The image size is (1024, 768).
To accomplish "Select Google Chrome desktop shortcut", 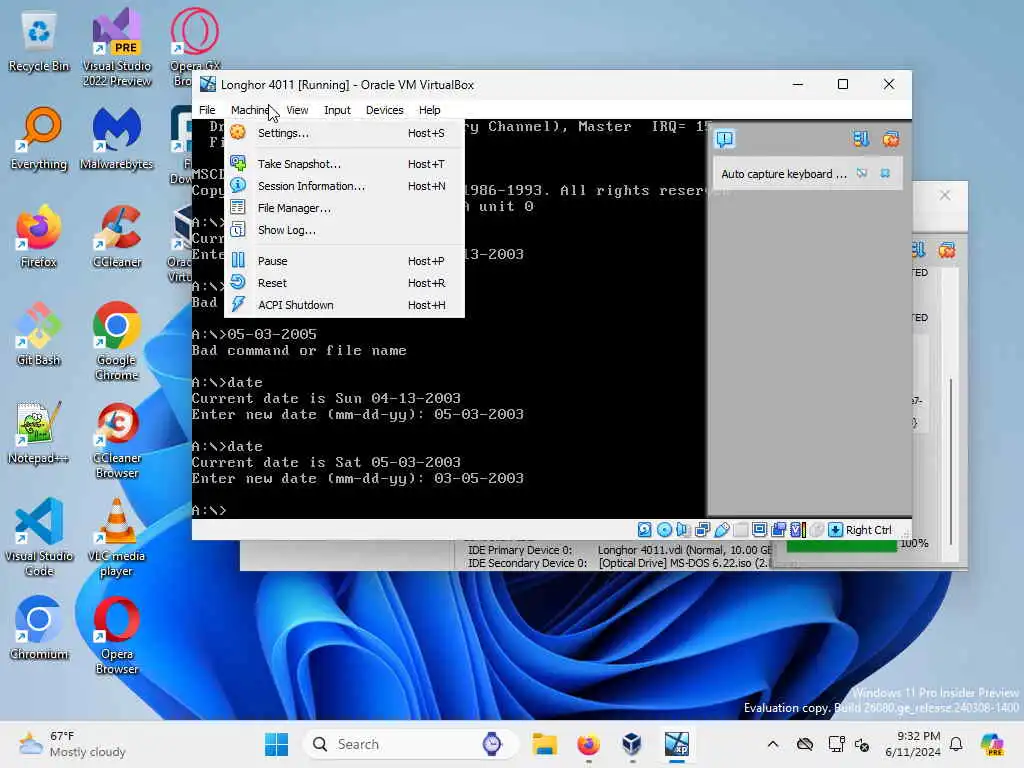I will [117, 342].
